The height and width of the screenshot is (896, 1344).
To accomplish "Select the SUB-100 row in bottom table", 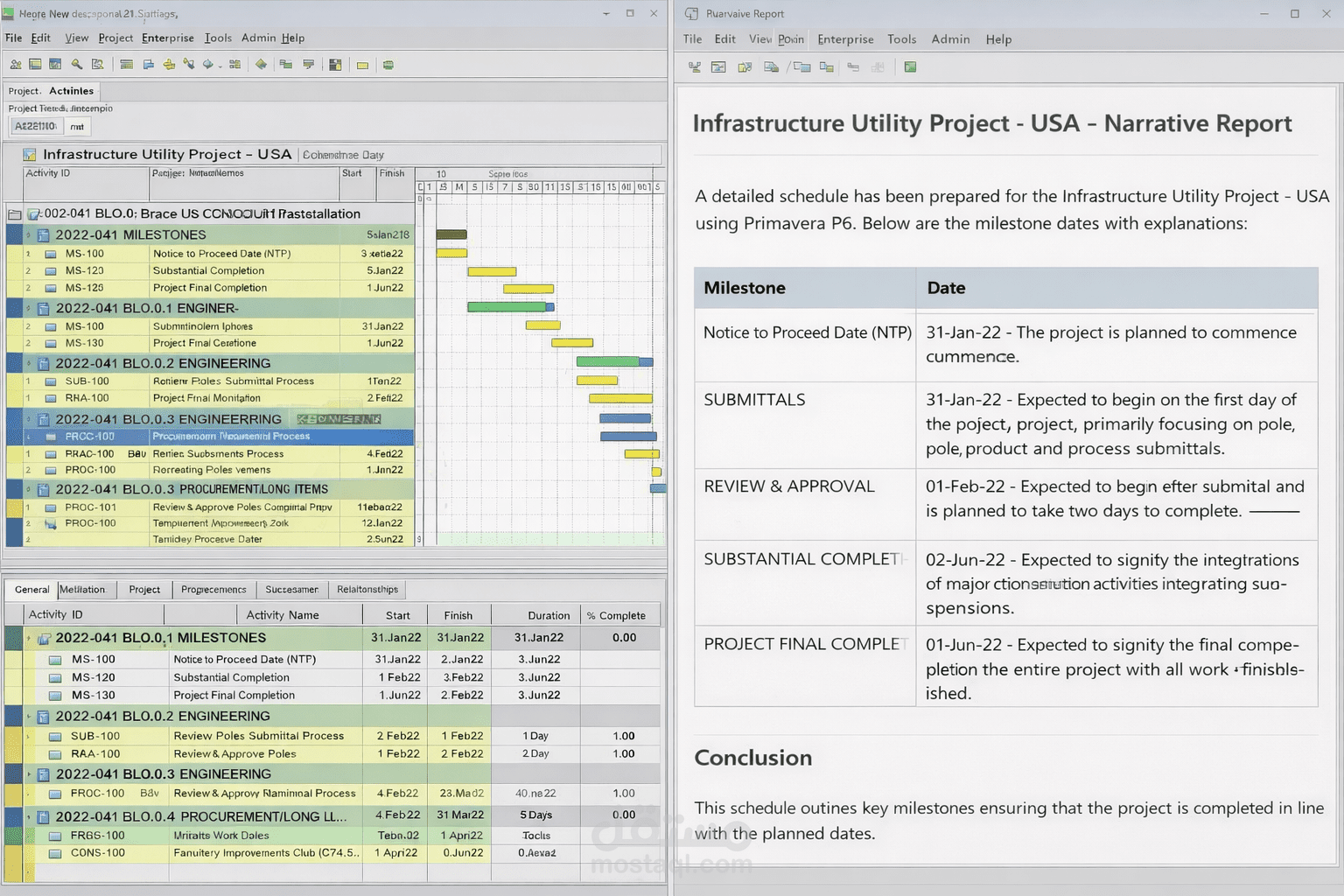I will (x=332, y=737).
